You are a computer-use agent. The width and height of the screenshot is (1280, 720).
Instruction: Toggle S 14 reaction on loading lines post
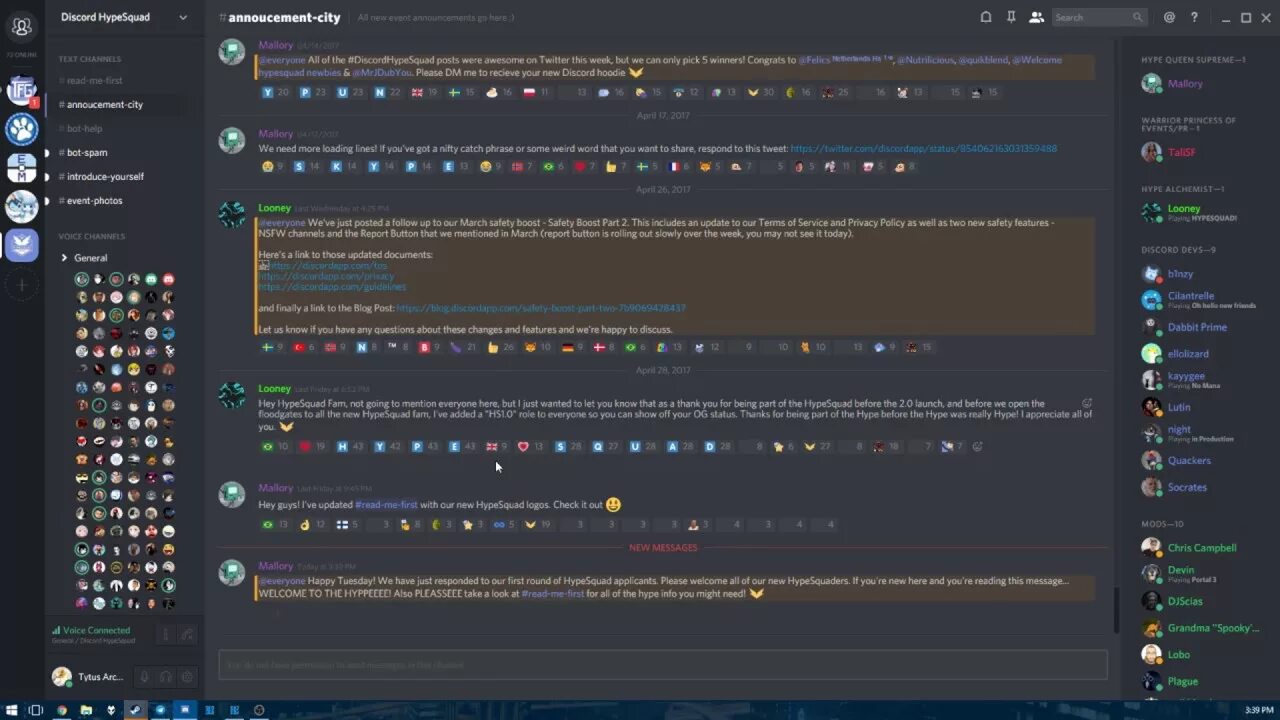[x=306, y=166]
